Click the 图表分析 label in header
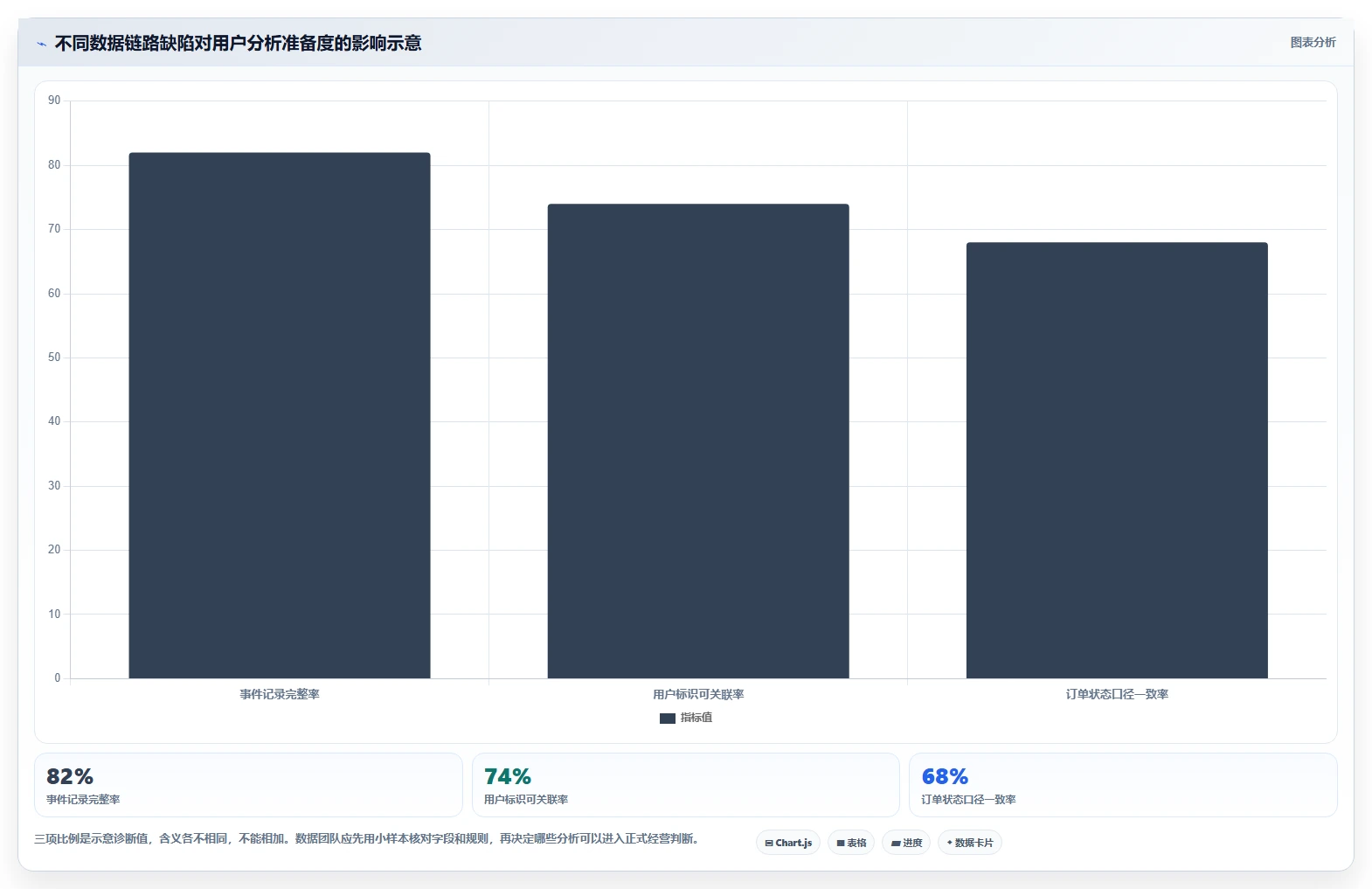This screenshot has width=1372, height=889. pyautogui.click(x=1313, y=42)
